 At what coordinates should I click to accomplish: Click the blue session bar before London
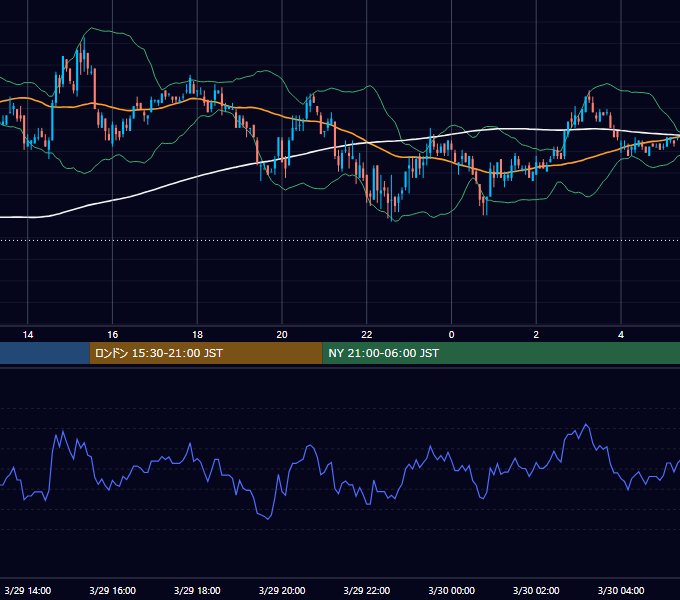tap(45, 353)
